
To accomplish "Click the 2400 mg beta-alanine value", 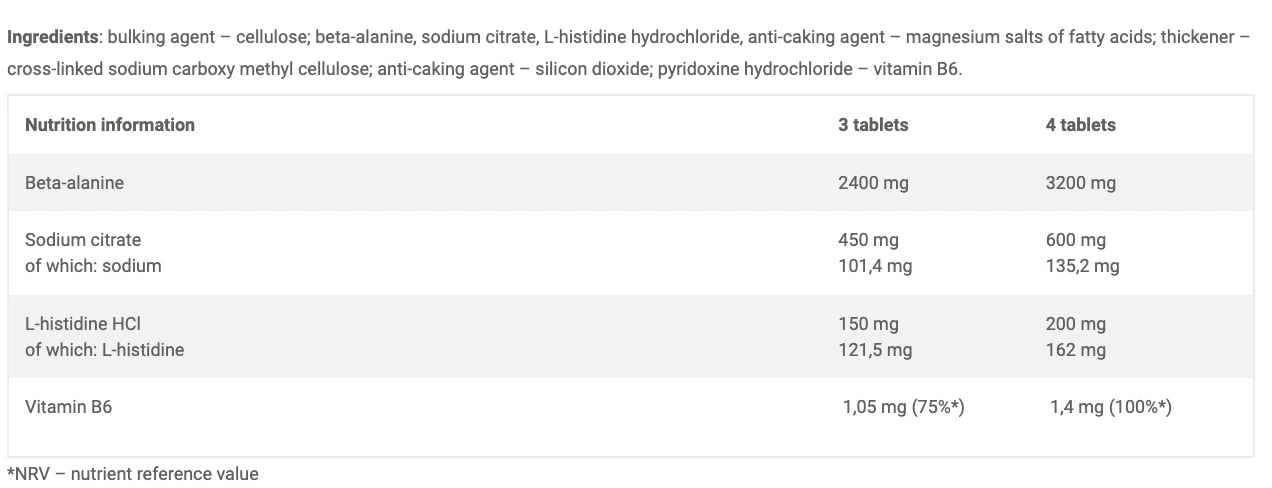I will (873, 183).
